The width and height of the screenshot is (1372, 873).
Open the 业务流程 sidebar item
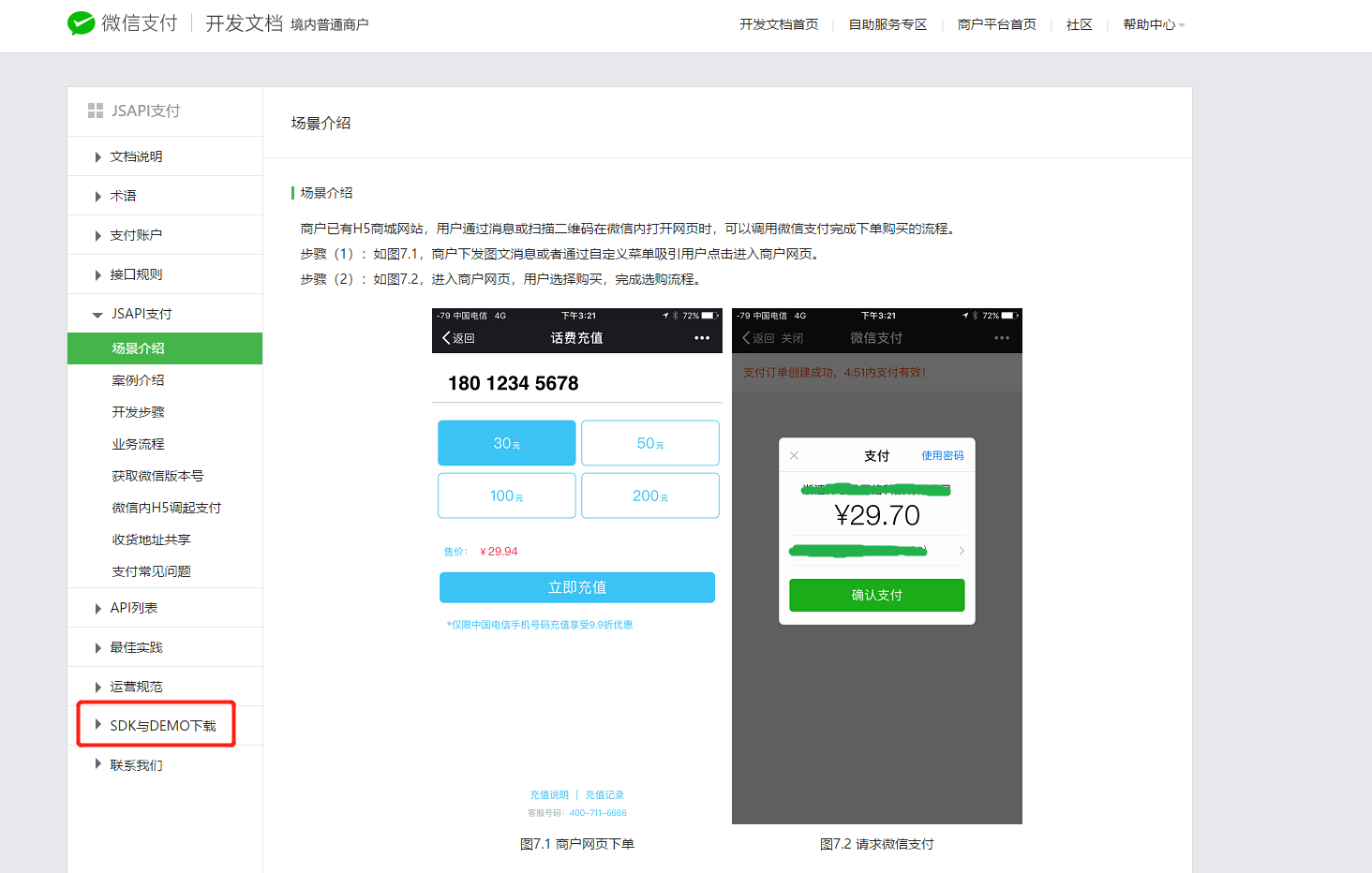(138, 444)
